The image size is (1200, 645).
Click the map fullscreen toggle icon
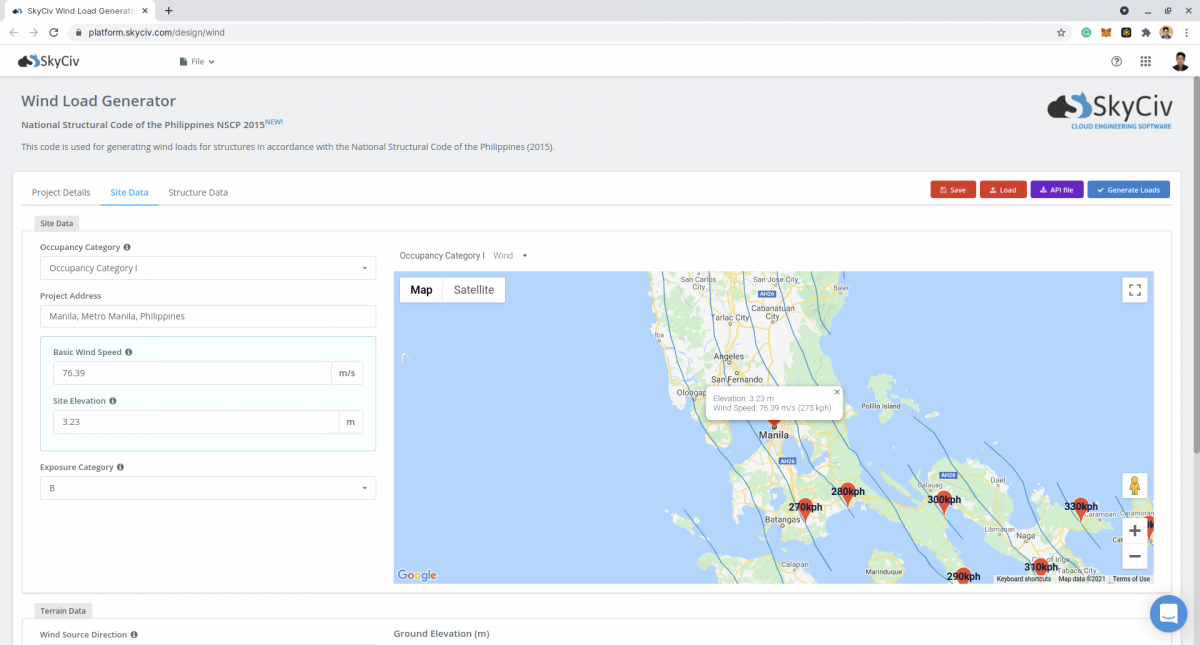click(x=1134, y=290)
